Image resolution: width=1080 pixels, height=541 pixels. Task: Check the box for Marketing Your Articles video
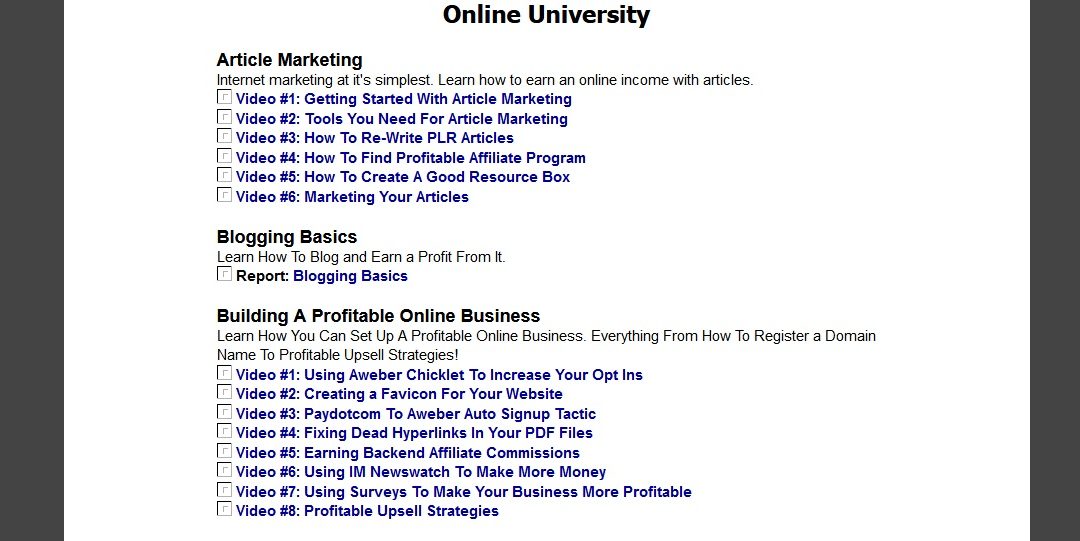pos(225,195)
